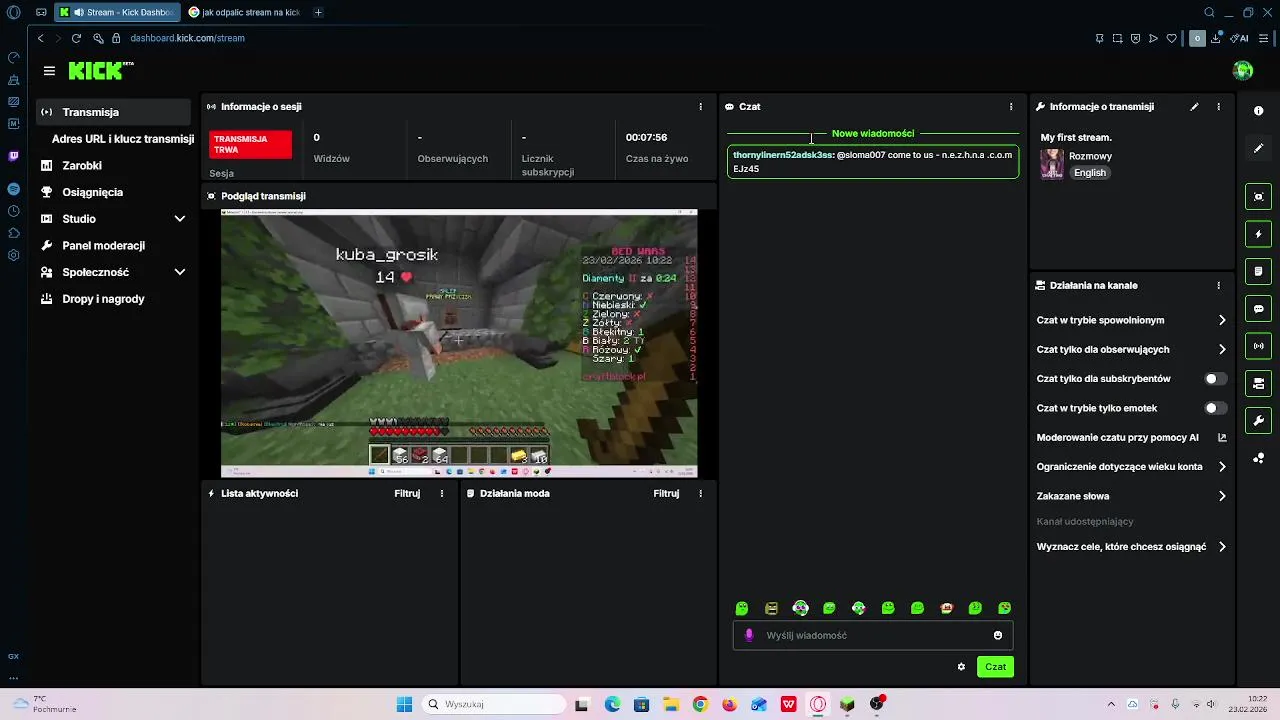This screenshot has width=1280, height=720.
Task: Click pencil icon in the right rail
Action: (x=1259, y=148)
